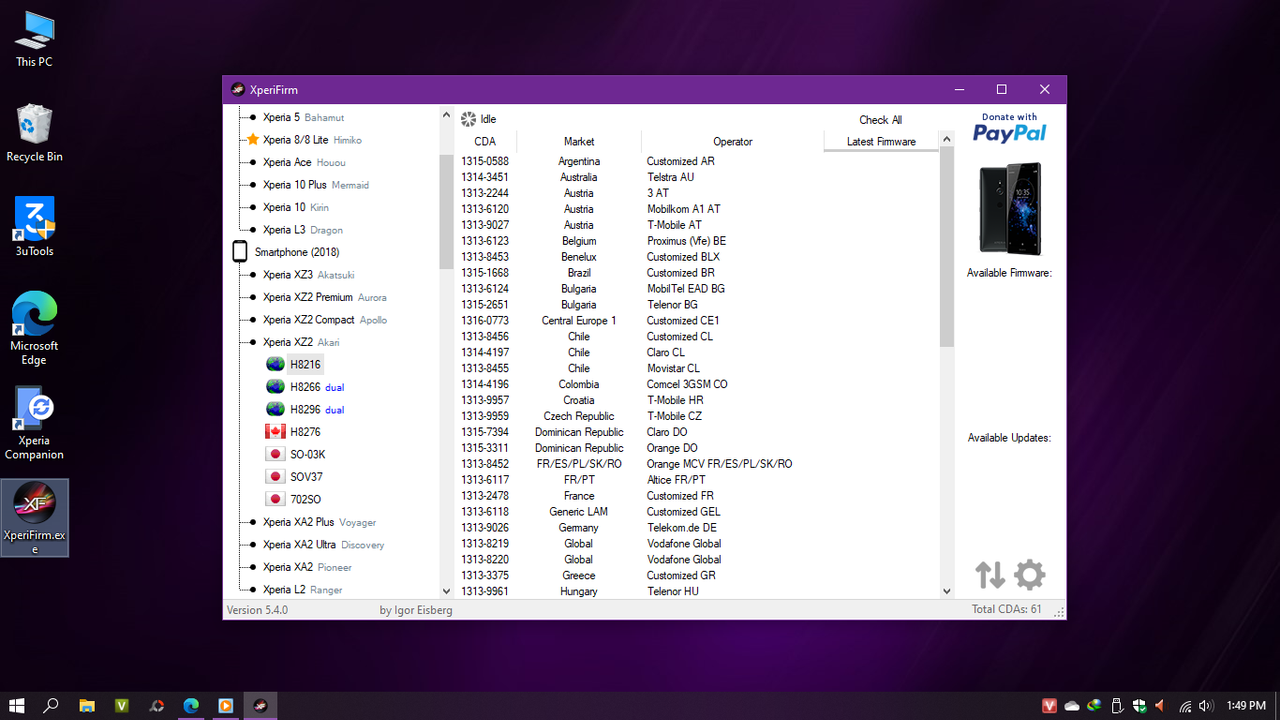
Task: Select the Telstra AU row
Action: click(697, 177)
